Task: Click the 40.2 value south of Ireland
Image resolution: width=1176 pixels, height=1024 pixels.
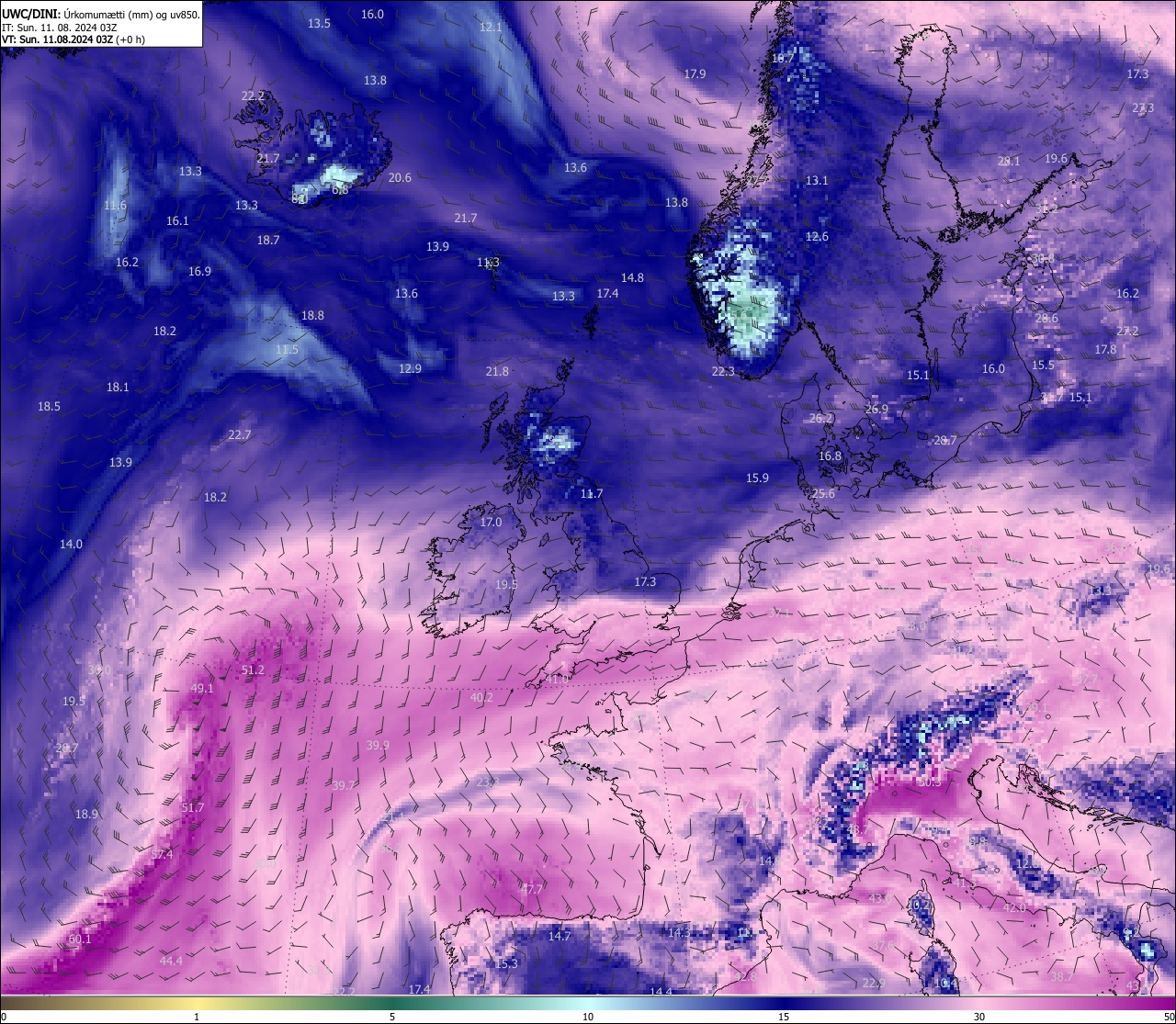Action: 481,698
